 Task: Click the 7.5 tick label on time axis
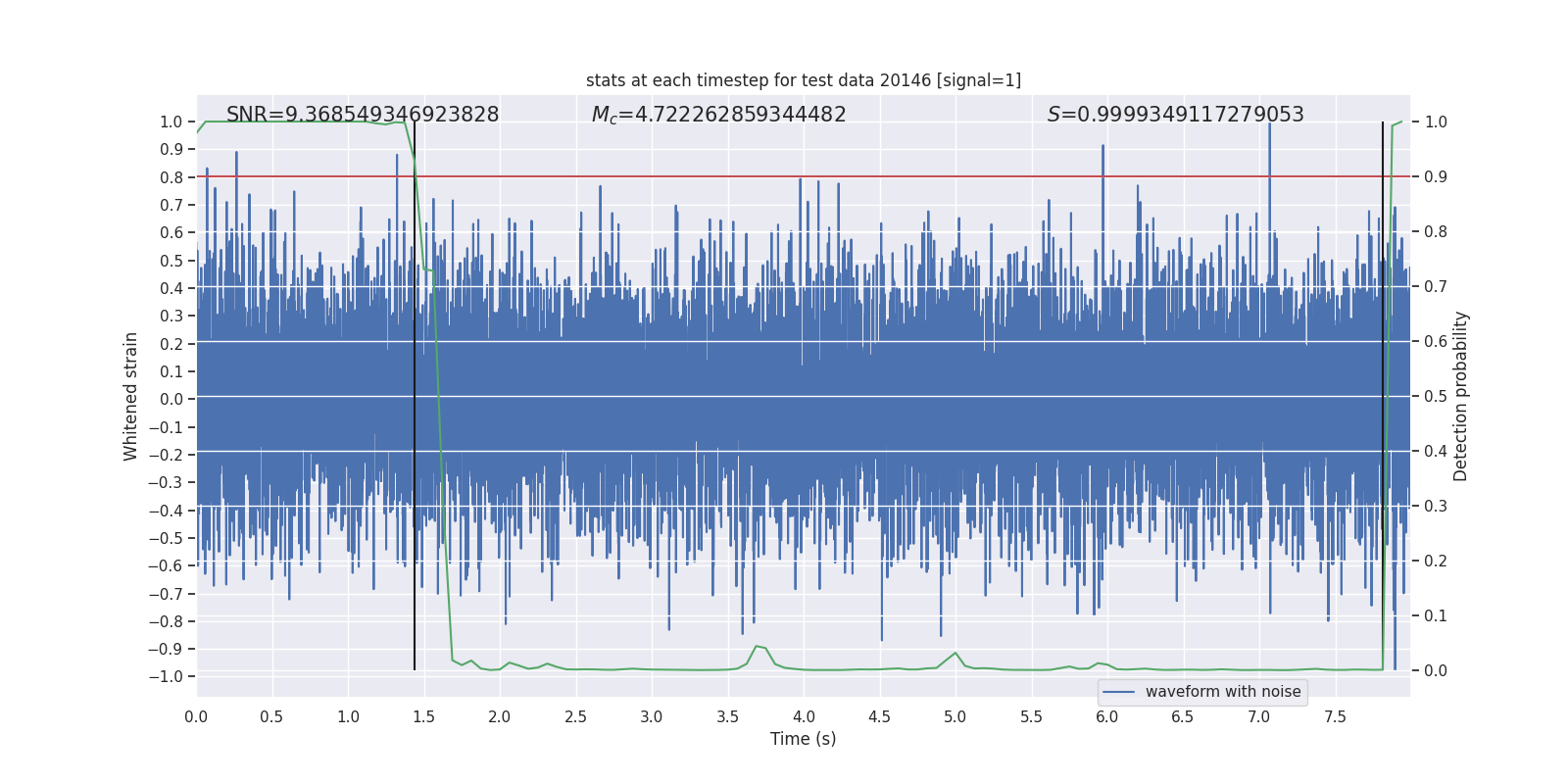[x=1335, y=717]
